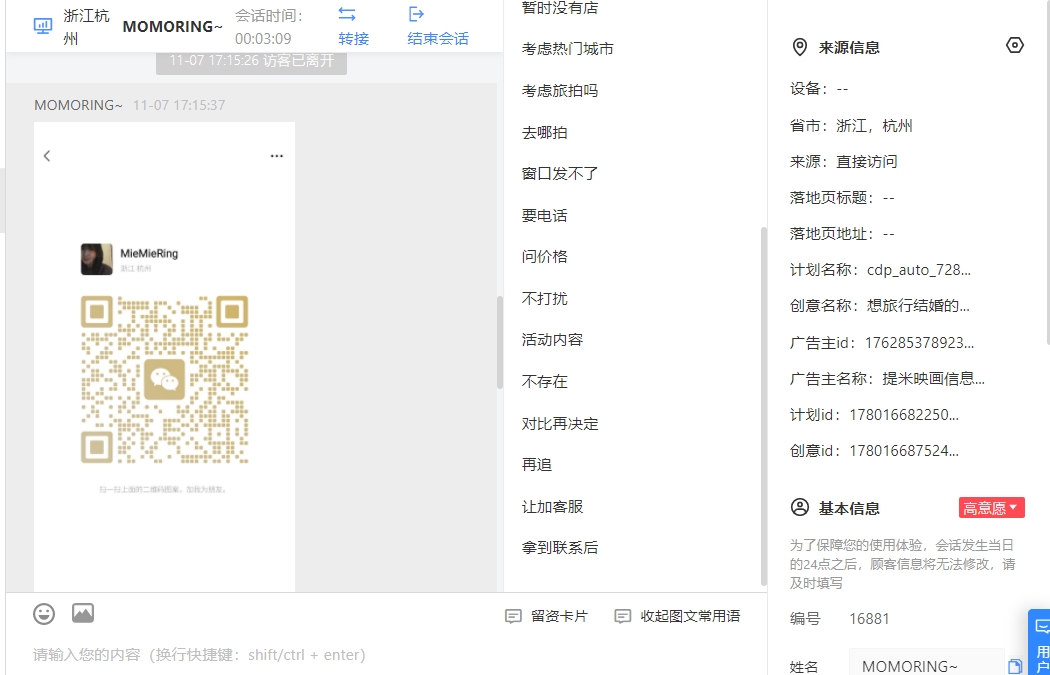Image resolution: width=1050 pixels, height=675 pixels.
Task: Click the 收起图文常用语 button label
Action: [690, 616]
